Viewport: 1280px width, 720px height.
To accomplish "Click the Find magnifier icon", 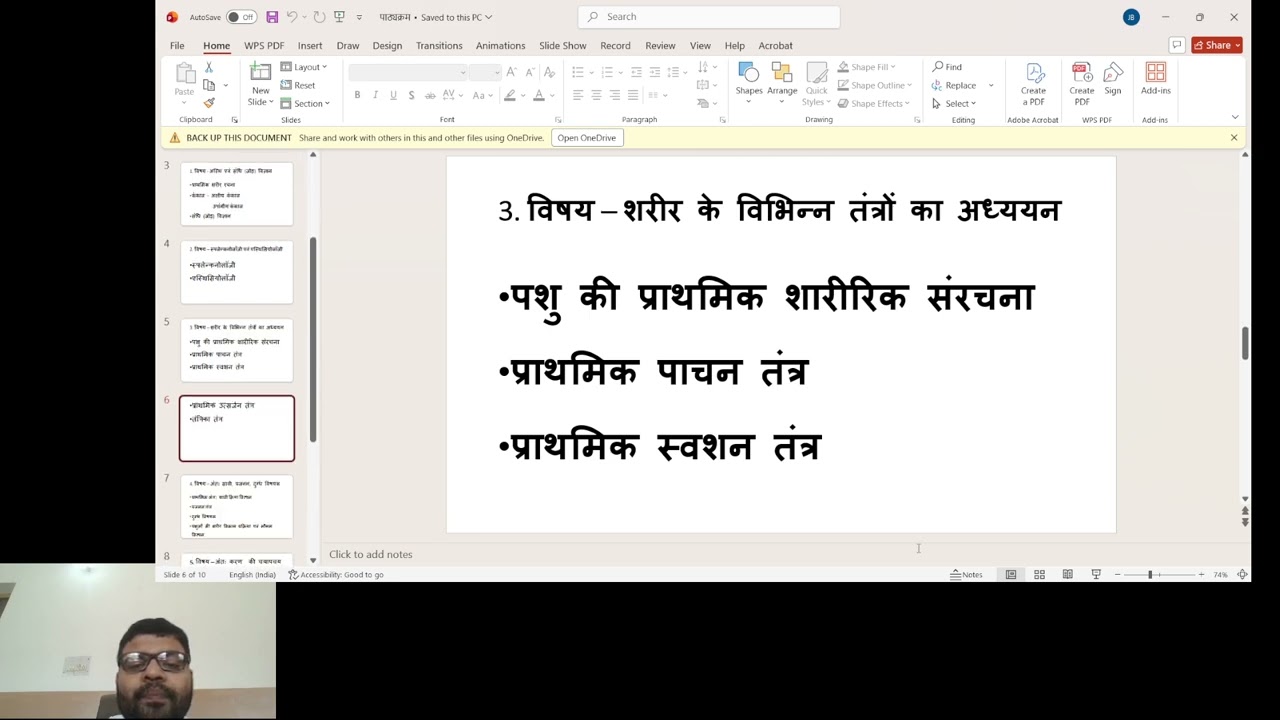I will point(938,67).
